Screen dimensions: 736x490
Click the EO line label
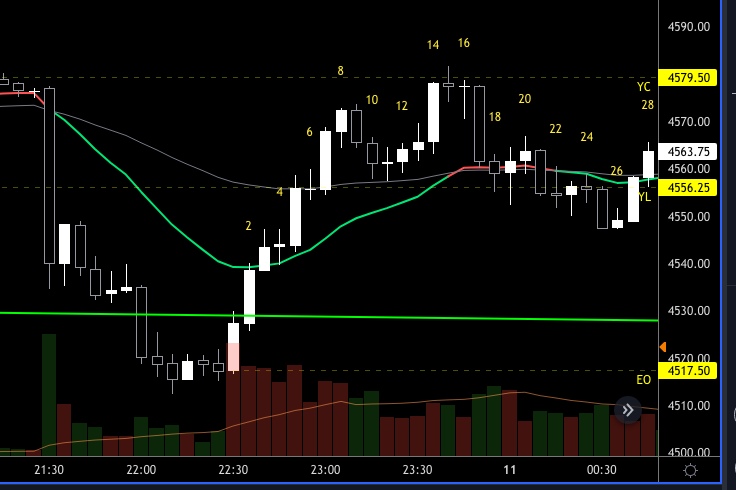coord(644,380)
